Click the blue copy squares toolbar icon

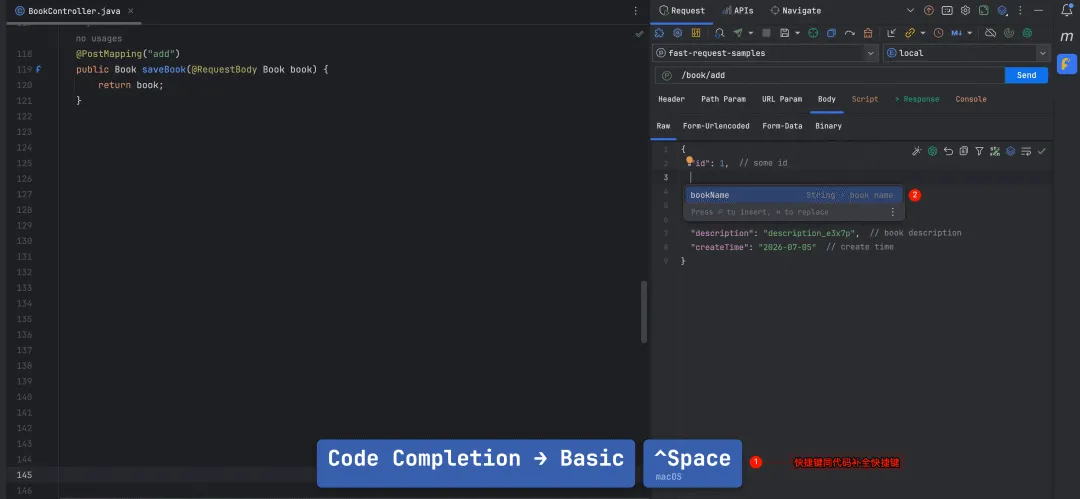831,33
